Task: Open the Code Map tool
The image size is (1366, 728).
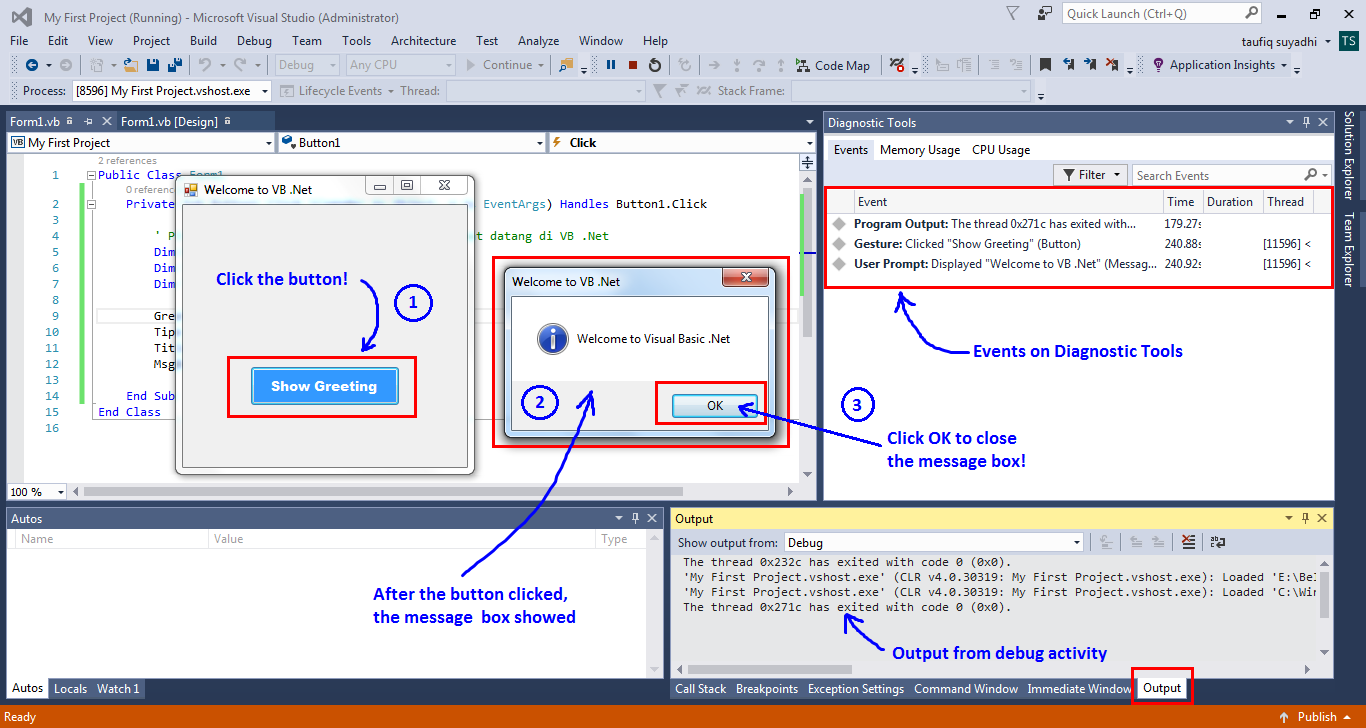Action: [834, 66]
